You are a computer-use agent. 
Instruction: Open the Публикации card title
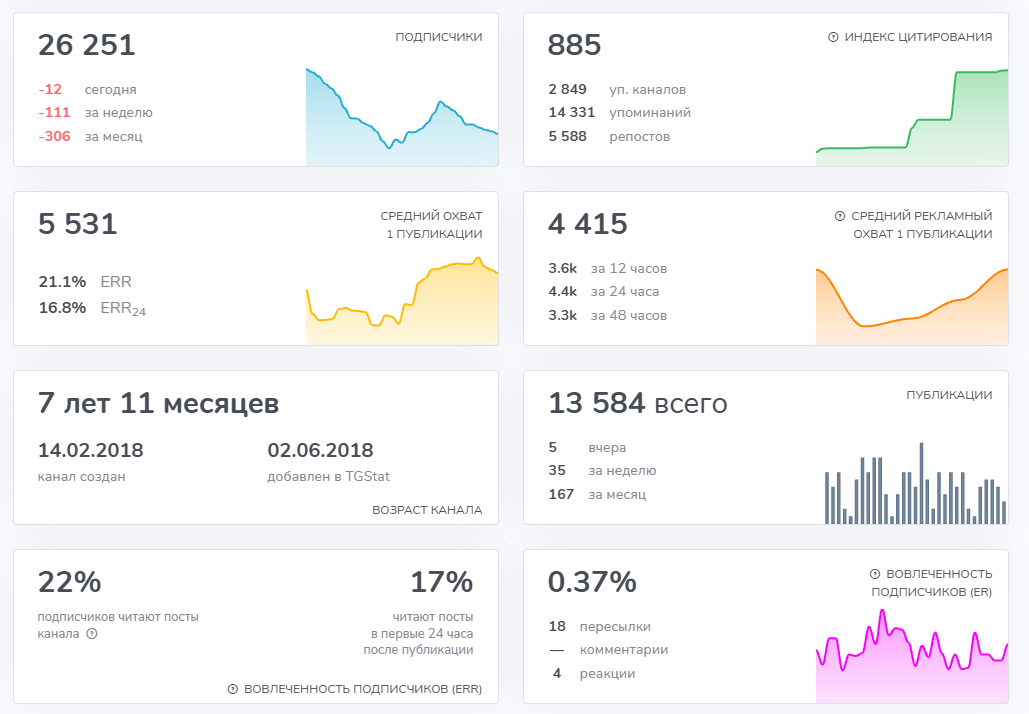click(x=949, y=395)
